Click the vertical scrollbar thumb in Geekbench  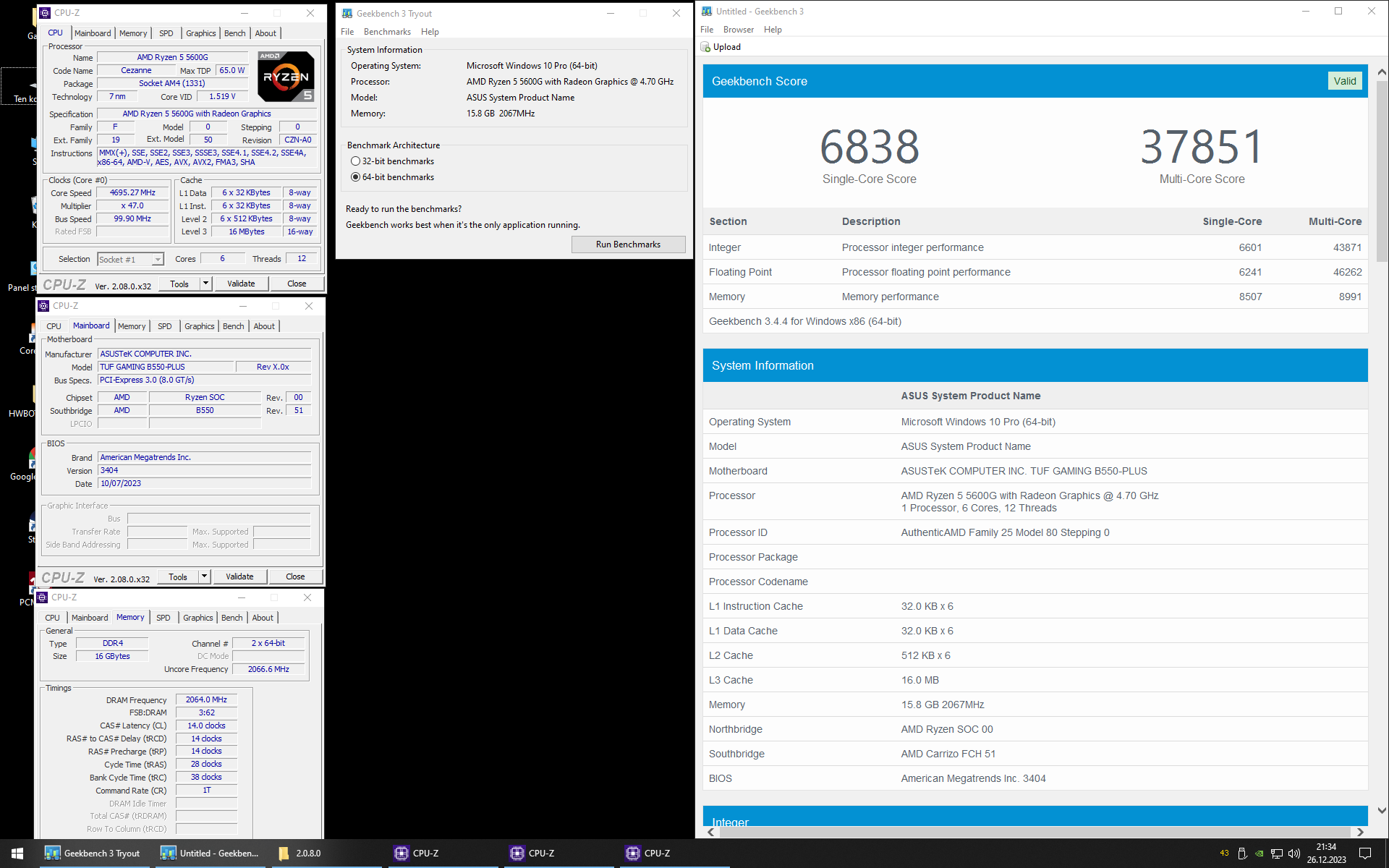tap(1382, 170)
